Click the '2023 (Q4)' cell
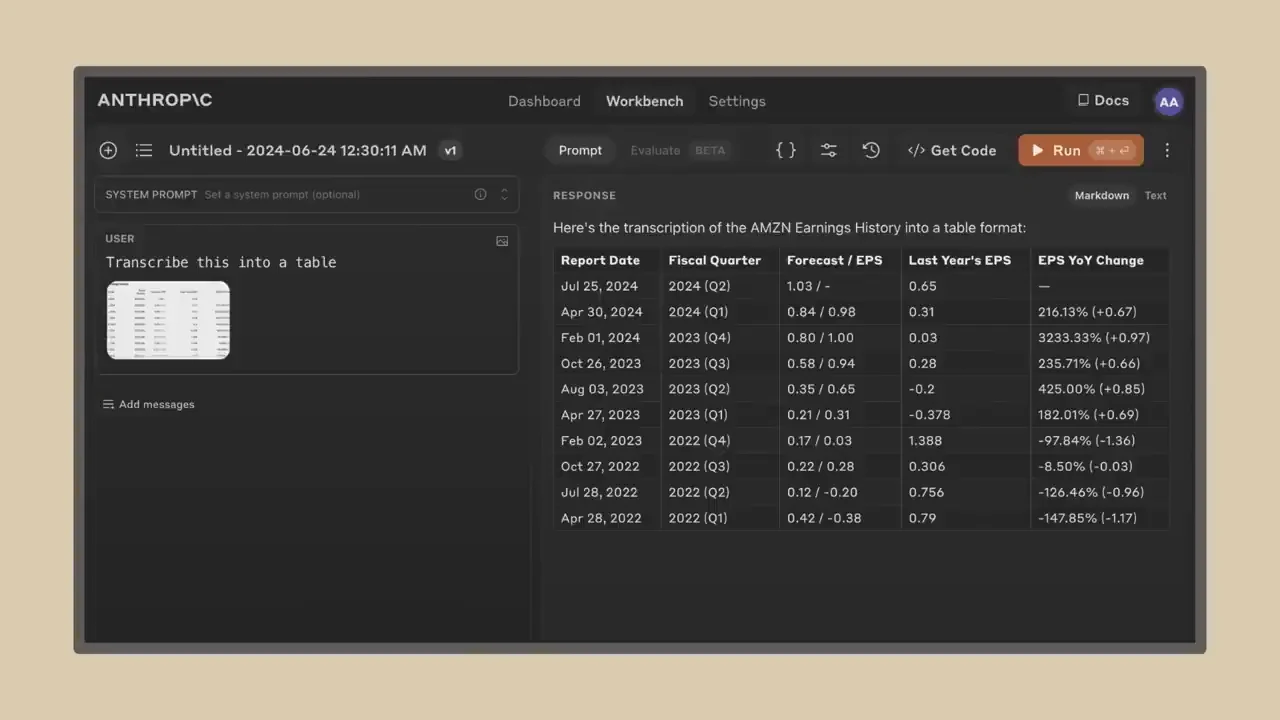The height and width of the screenshot is (720, 1280). 699,338
